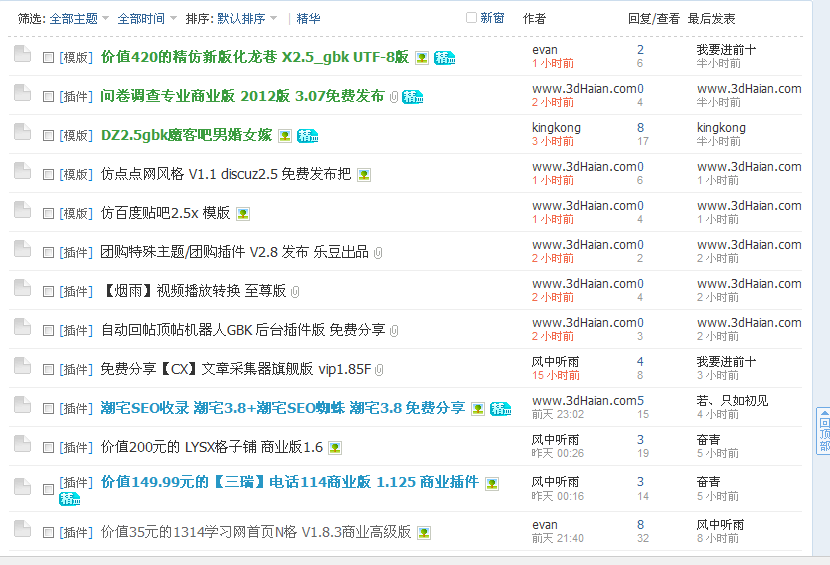Click paperclip attachment icon on 问卷调查专业商业版 thread
The width and height of the screenshot is (830, 565).
[x=394, y=97]
